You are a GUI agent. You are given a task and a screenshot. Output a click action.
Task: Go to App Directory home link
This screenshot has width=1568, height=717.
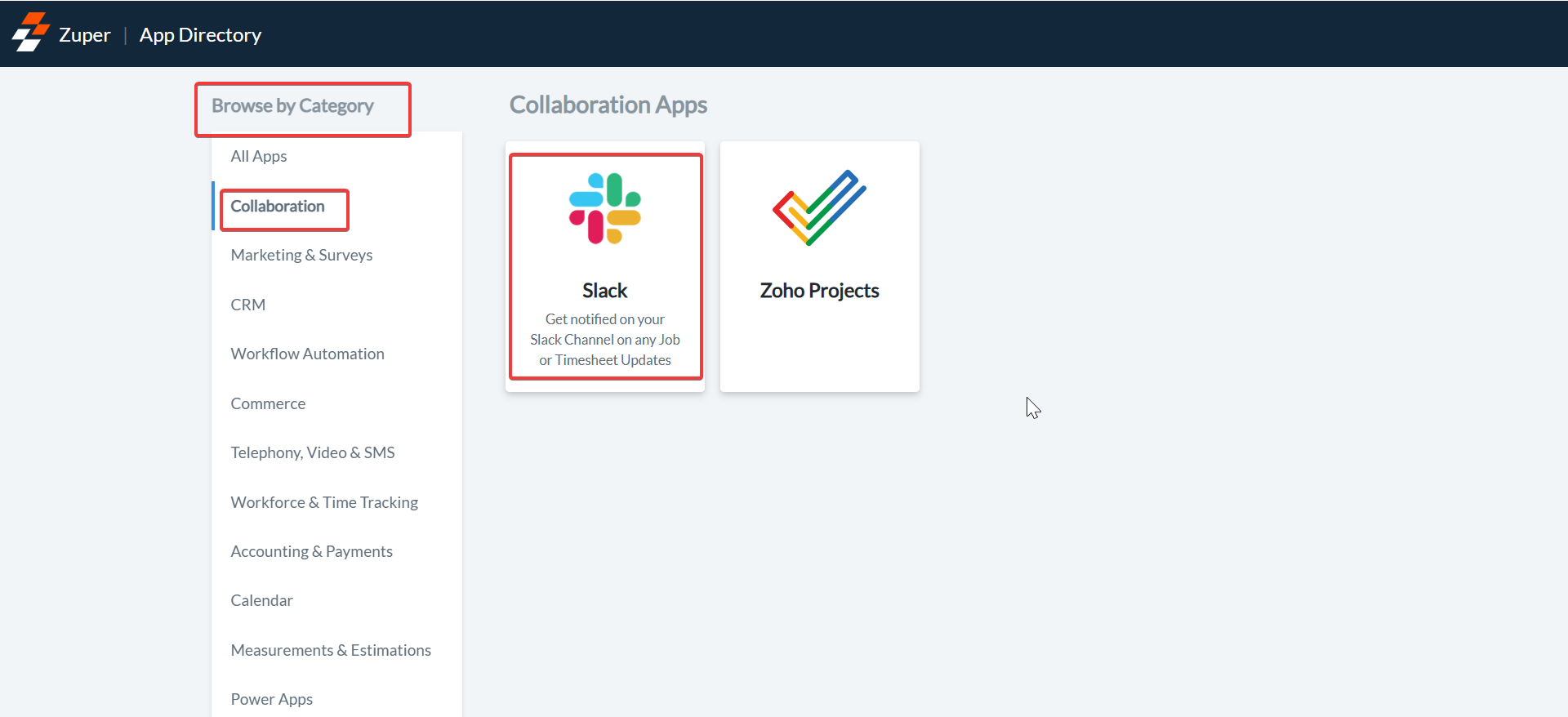pyautogui.click(x=200, y=34)
